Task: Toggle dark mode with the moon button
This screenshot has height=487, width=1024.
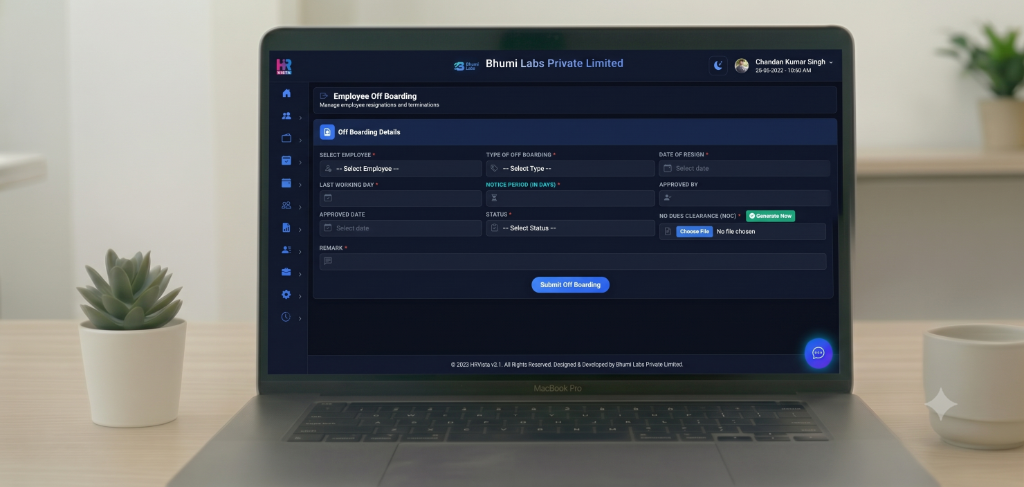Action: tap(718, 65)
